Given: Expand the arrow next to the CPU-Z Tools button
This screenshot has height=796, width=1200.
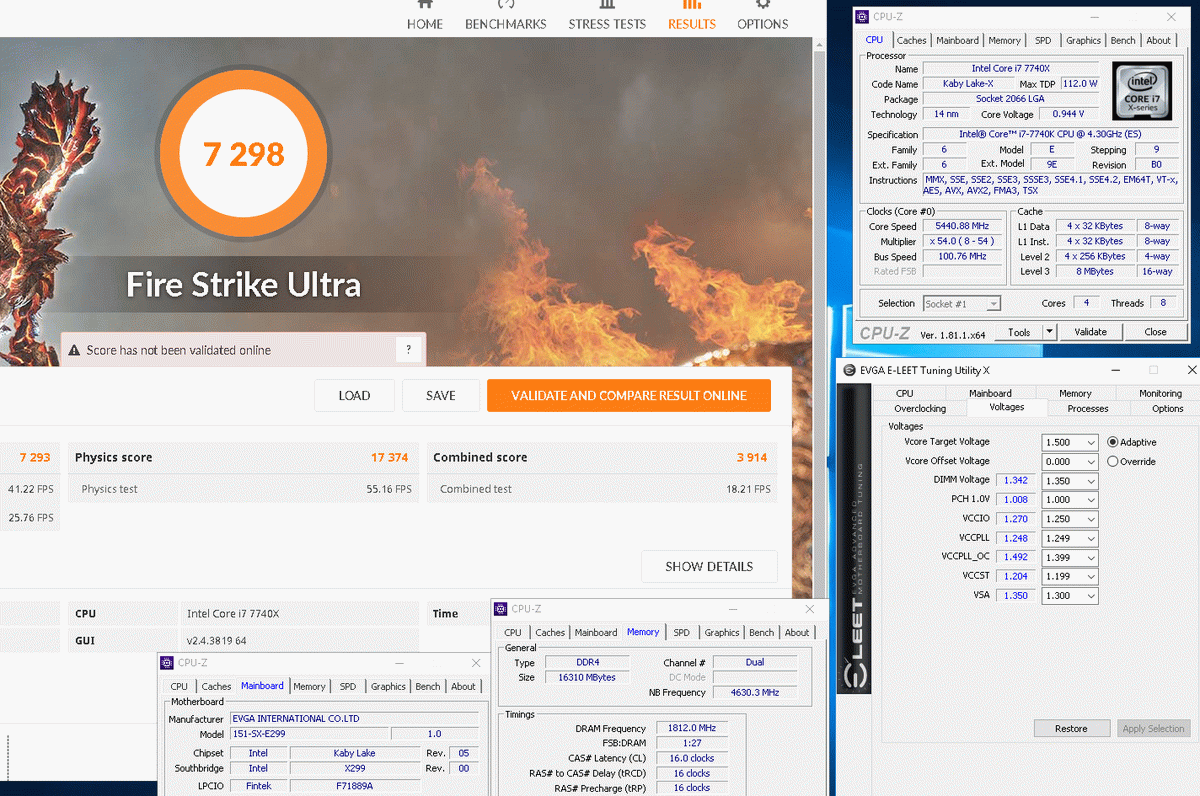Looking at the screenshot, I should pos(1050,332).
